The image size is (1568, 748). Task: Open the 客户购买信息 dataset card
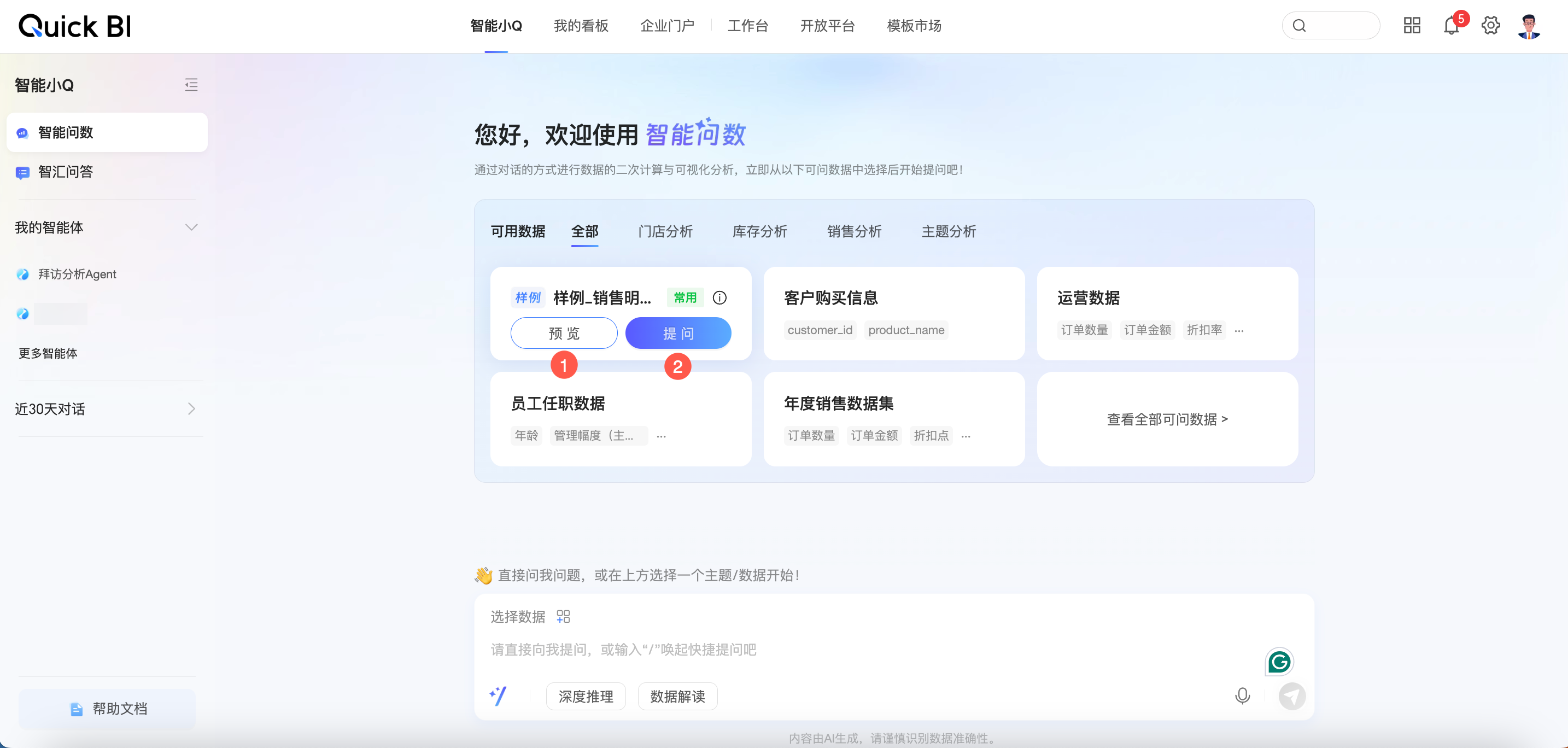click(x=894, y=313)
